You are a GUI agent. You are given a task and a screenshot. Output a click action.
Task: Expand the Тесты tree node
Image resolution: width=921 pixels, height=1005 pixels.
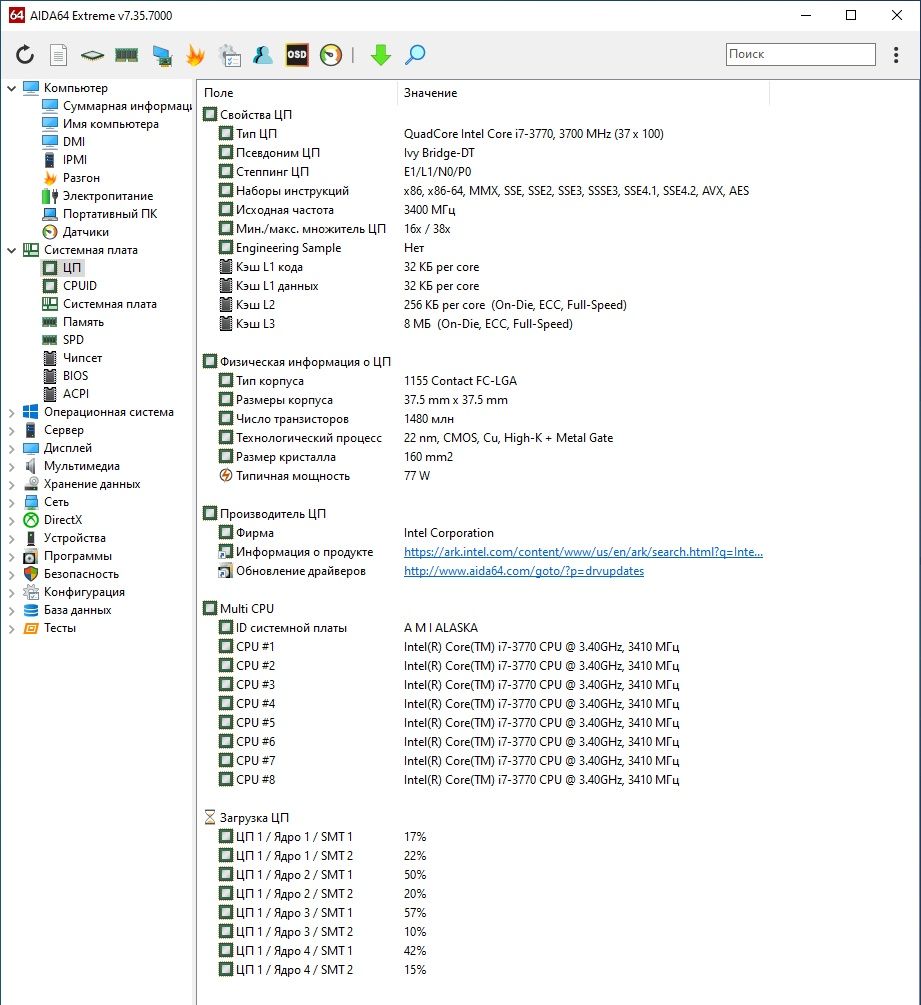(12, 628)
